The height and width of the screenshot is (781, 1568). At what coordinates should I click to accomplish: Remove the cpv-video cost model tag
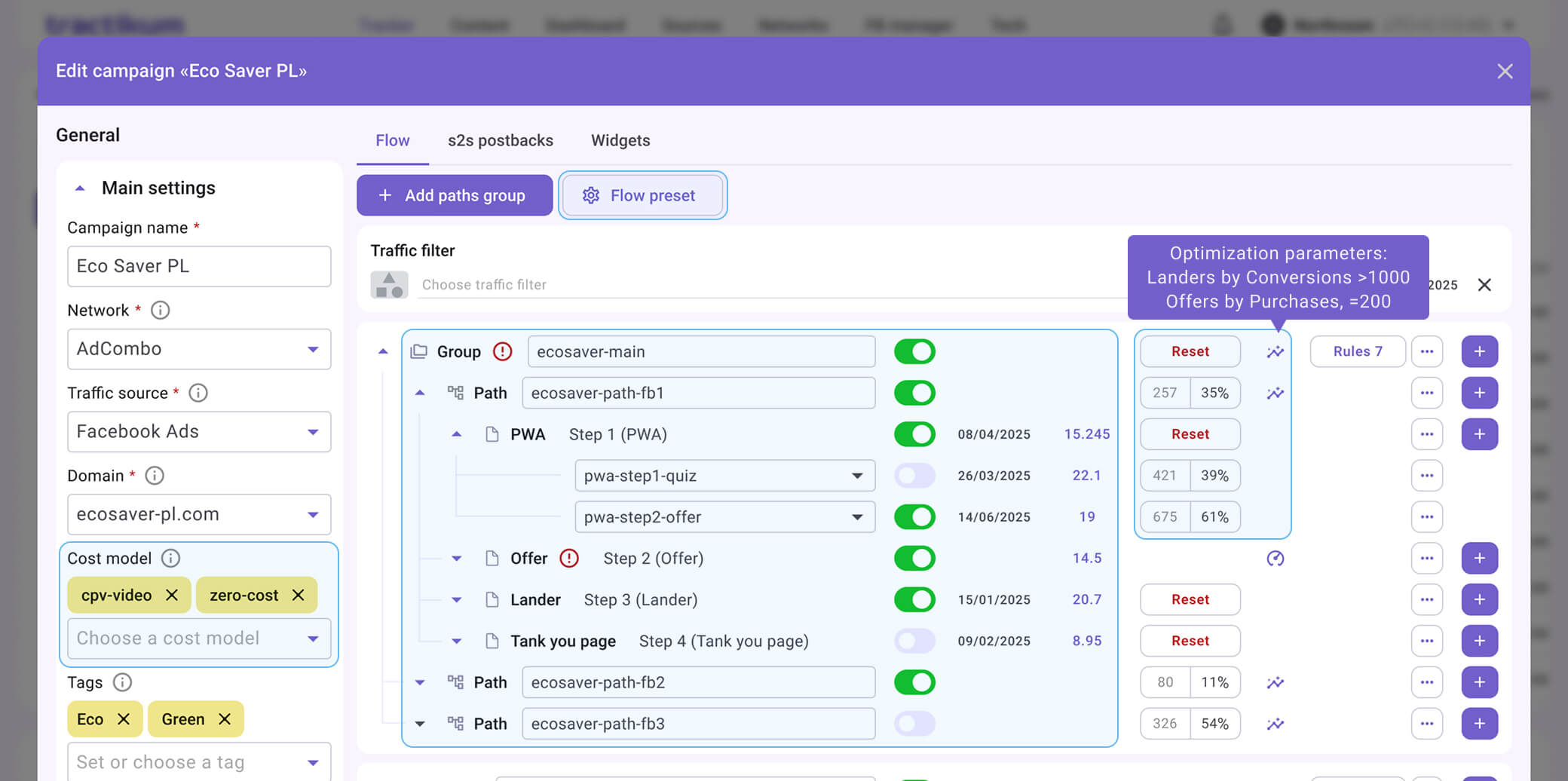point(172,596)
